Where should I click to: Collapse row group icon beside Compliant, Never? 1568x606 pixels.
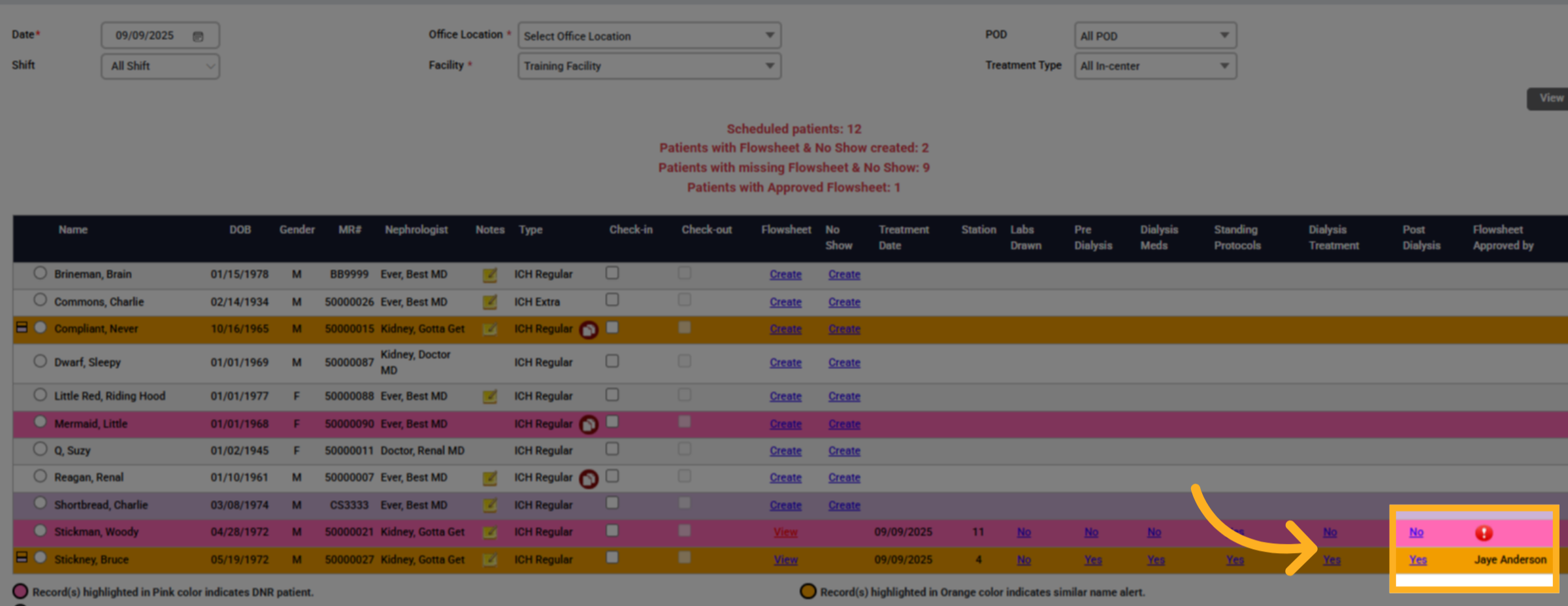coord(22,327)
